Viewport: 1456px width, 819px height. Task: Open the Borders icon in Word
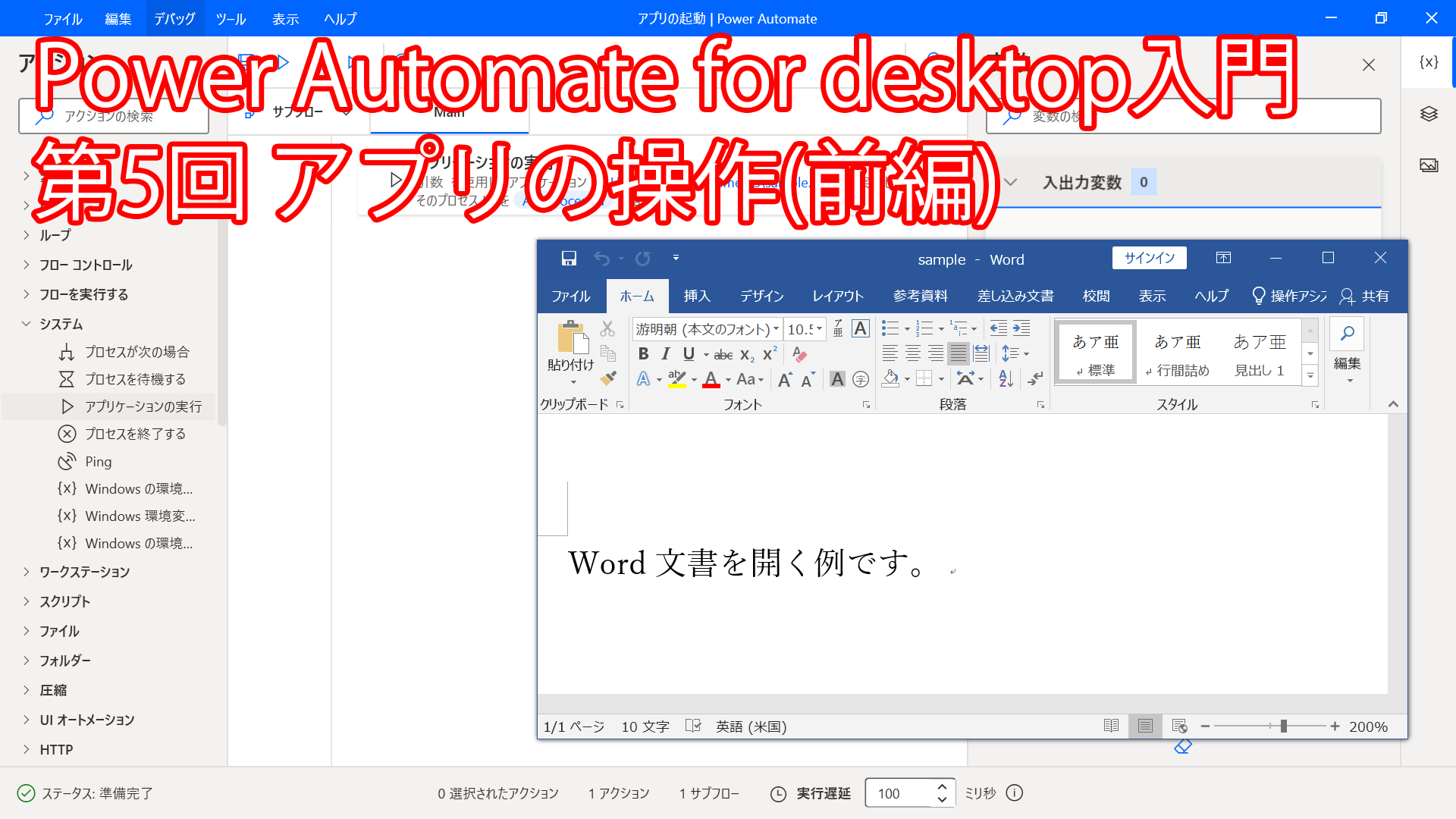tap(924, 378)
